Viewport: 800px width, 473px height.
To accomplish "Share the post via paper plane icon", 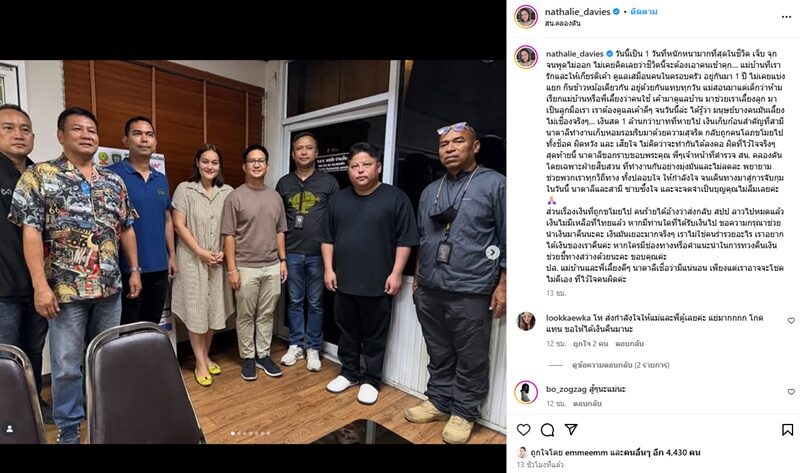I will click(x=571, y=430).
